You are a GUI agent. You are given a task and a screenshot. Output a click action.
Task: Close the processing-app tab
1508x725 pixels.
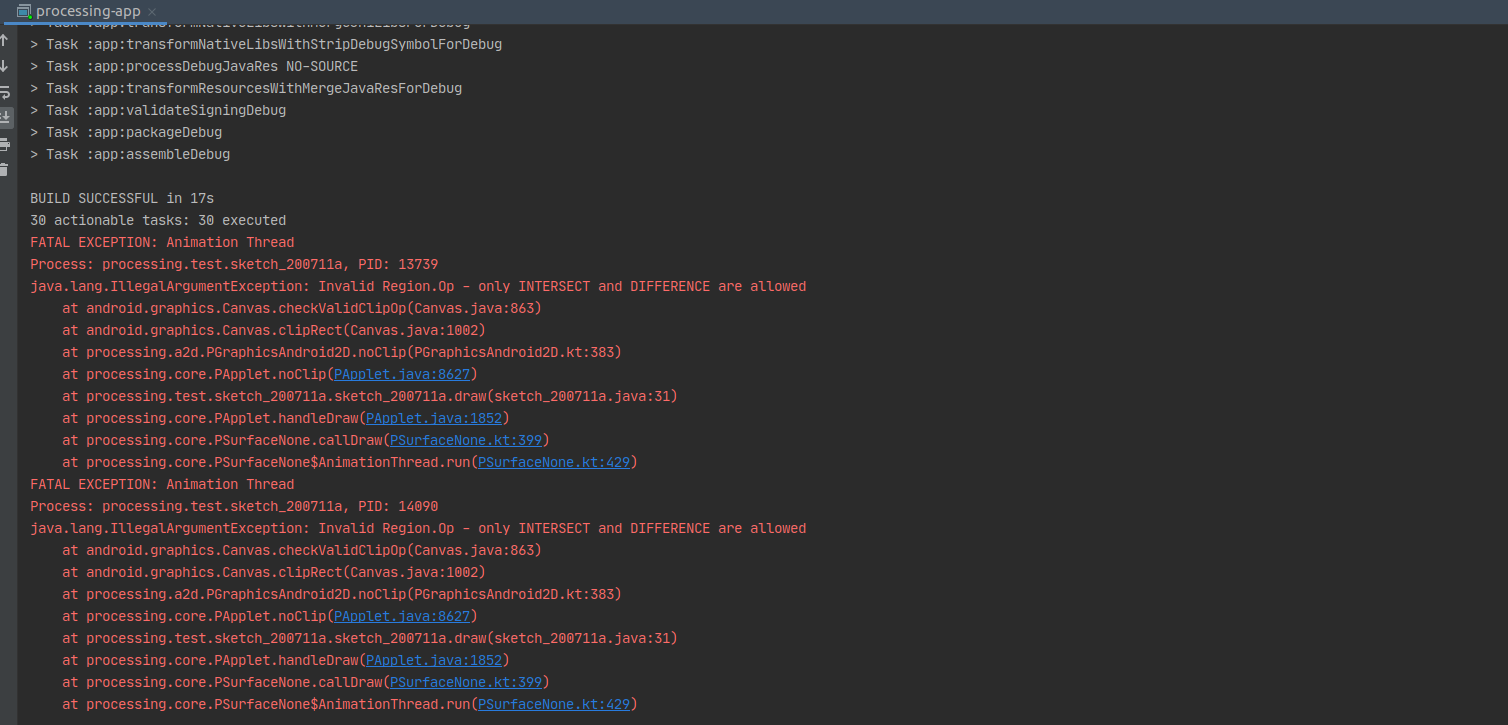(x=151, y=12)
